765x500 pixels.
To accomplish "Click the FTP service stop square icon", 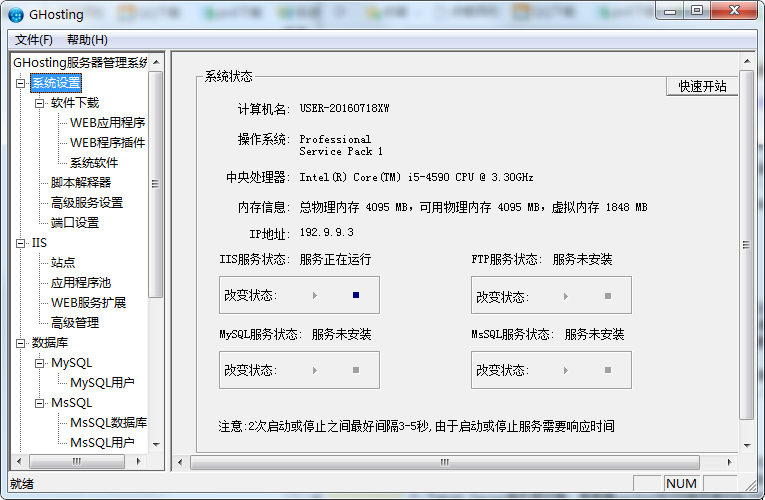I will [608, 296].
